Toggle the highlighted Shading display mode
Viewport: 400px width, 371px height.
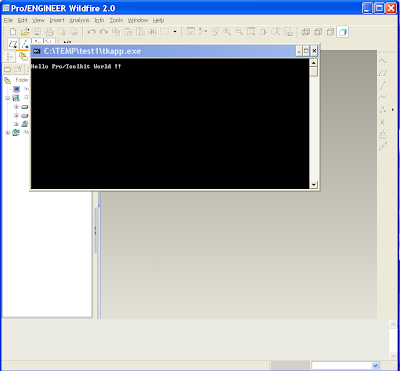coord(343,32)
